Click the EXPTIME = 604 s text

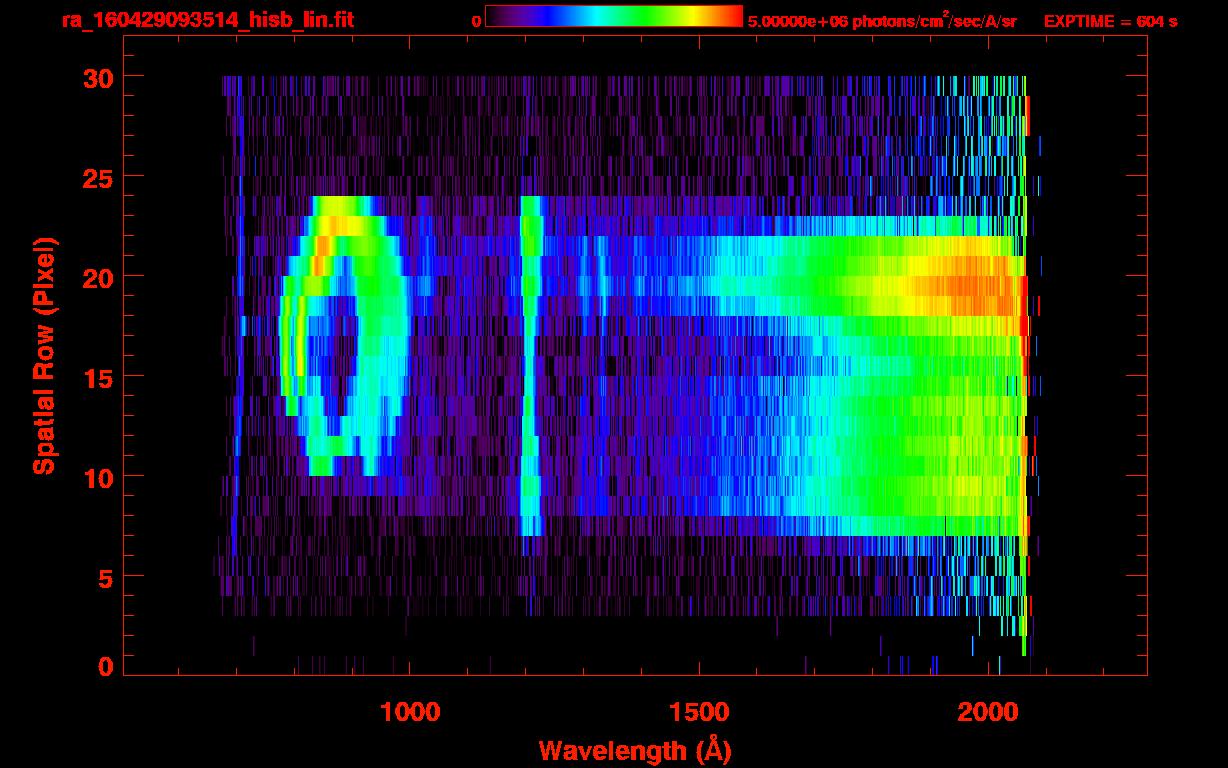[1110, 21]
